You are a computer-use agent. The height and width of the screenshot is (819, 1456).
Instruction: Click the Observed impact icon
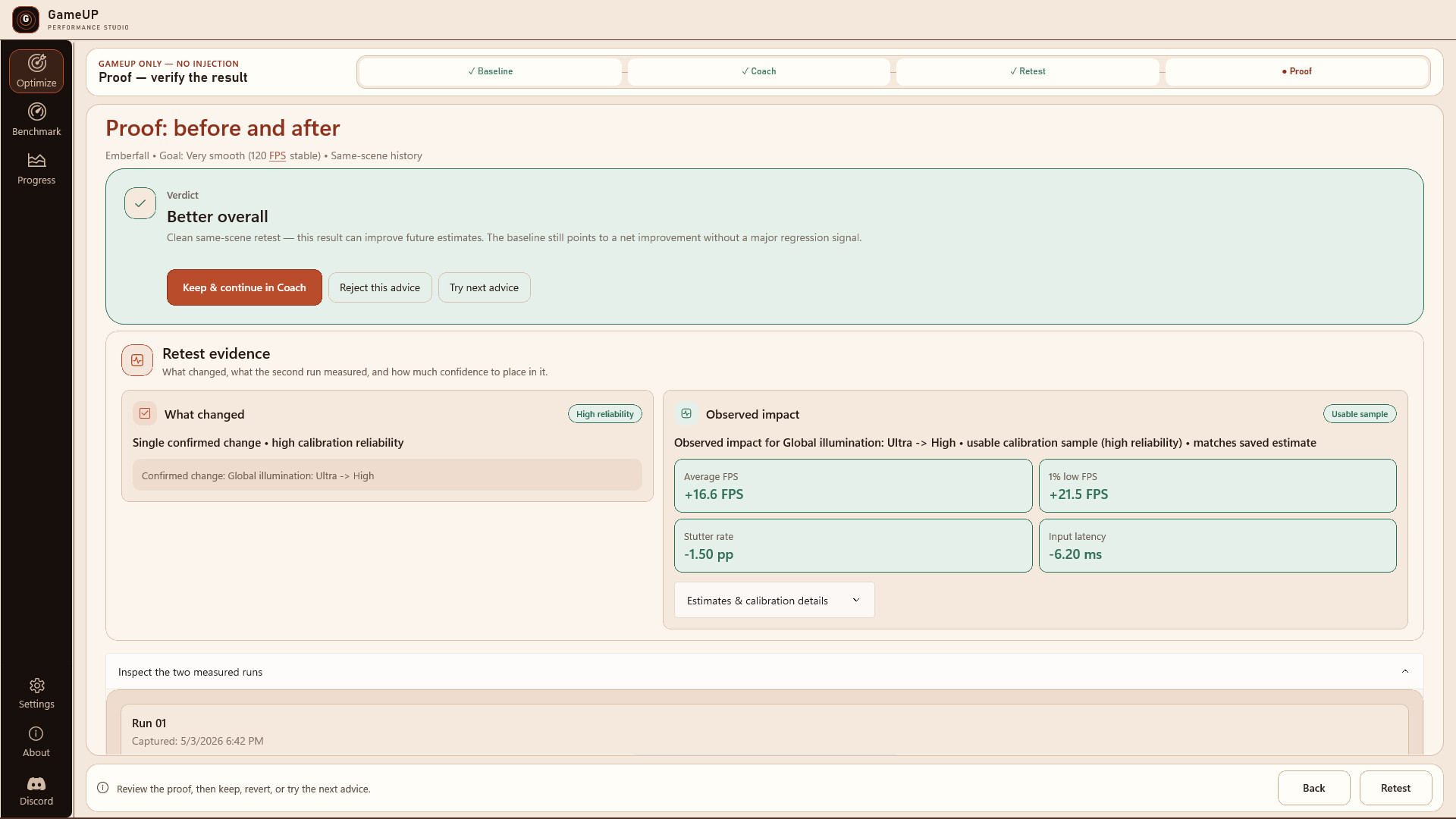(x=686, y=413)
